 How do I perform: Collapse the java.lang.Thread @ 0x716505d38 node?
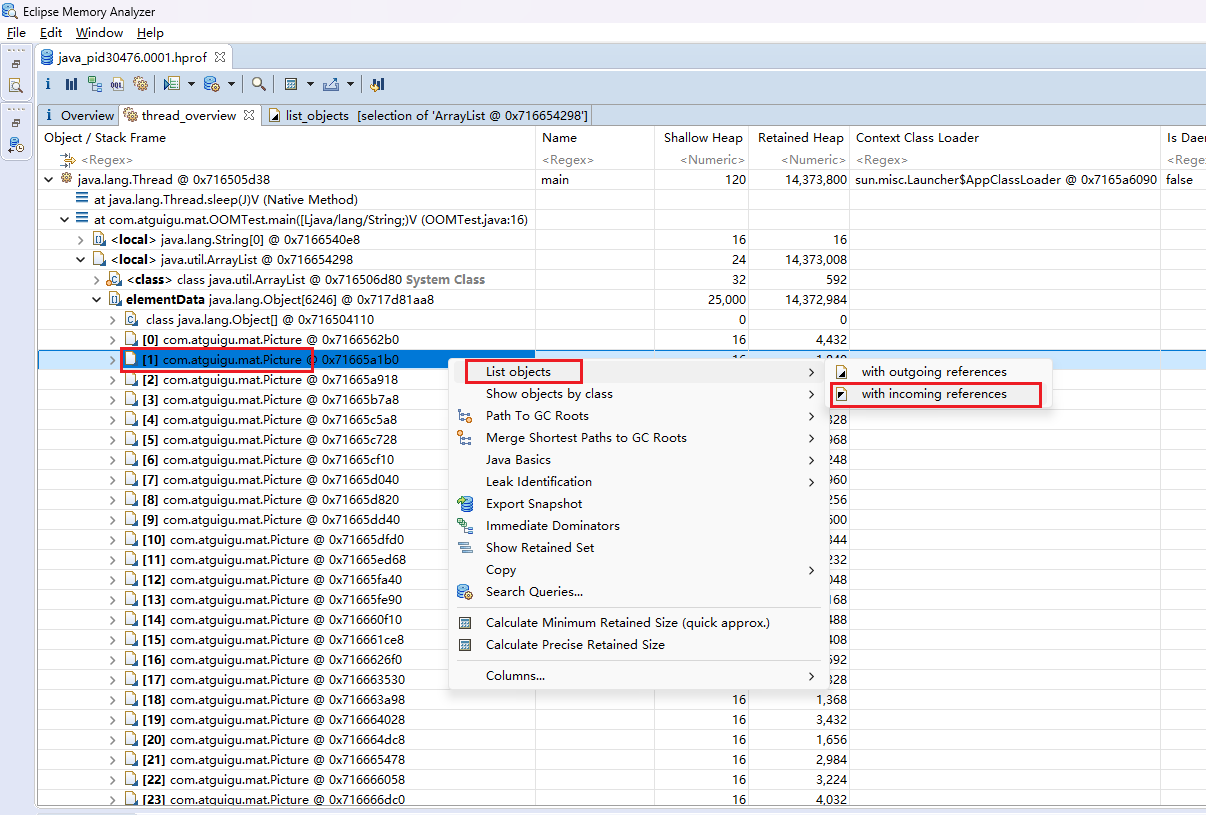coord(50,179)
